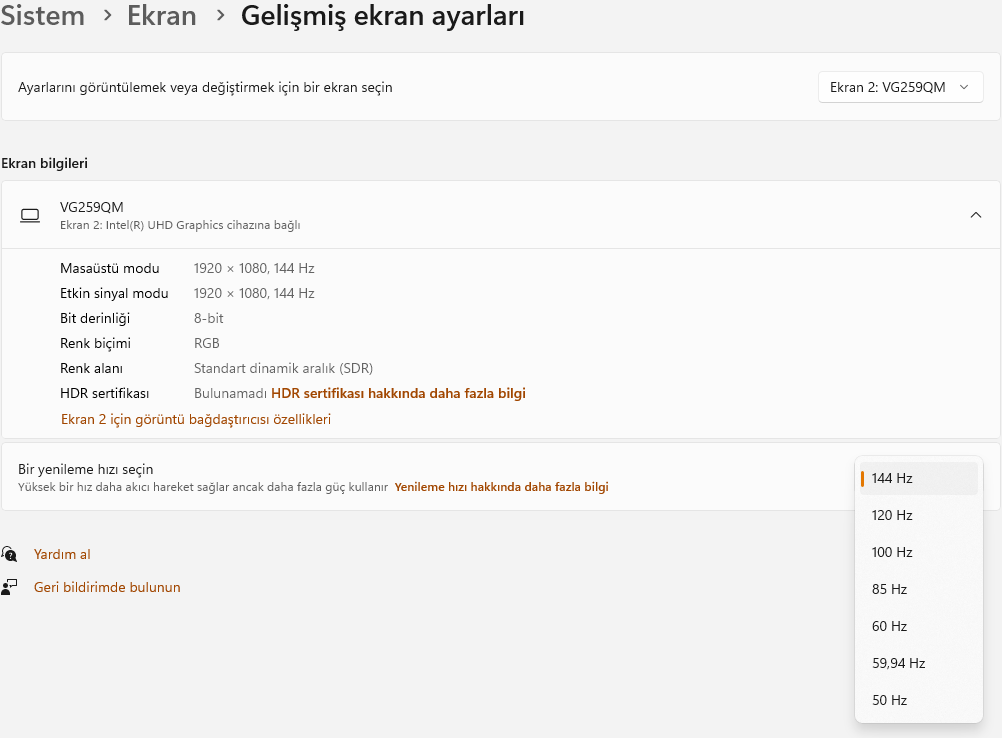Open Geri bildirimde bulunun link
This screenshot has height=738, width=1002.
click(107, 587)
